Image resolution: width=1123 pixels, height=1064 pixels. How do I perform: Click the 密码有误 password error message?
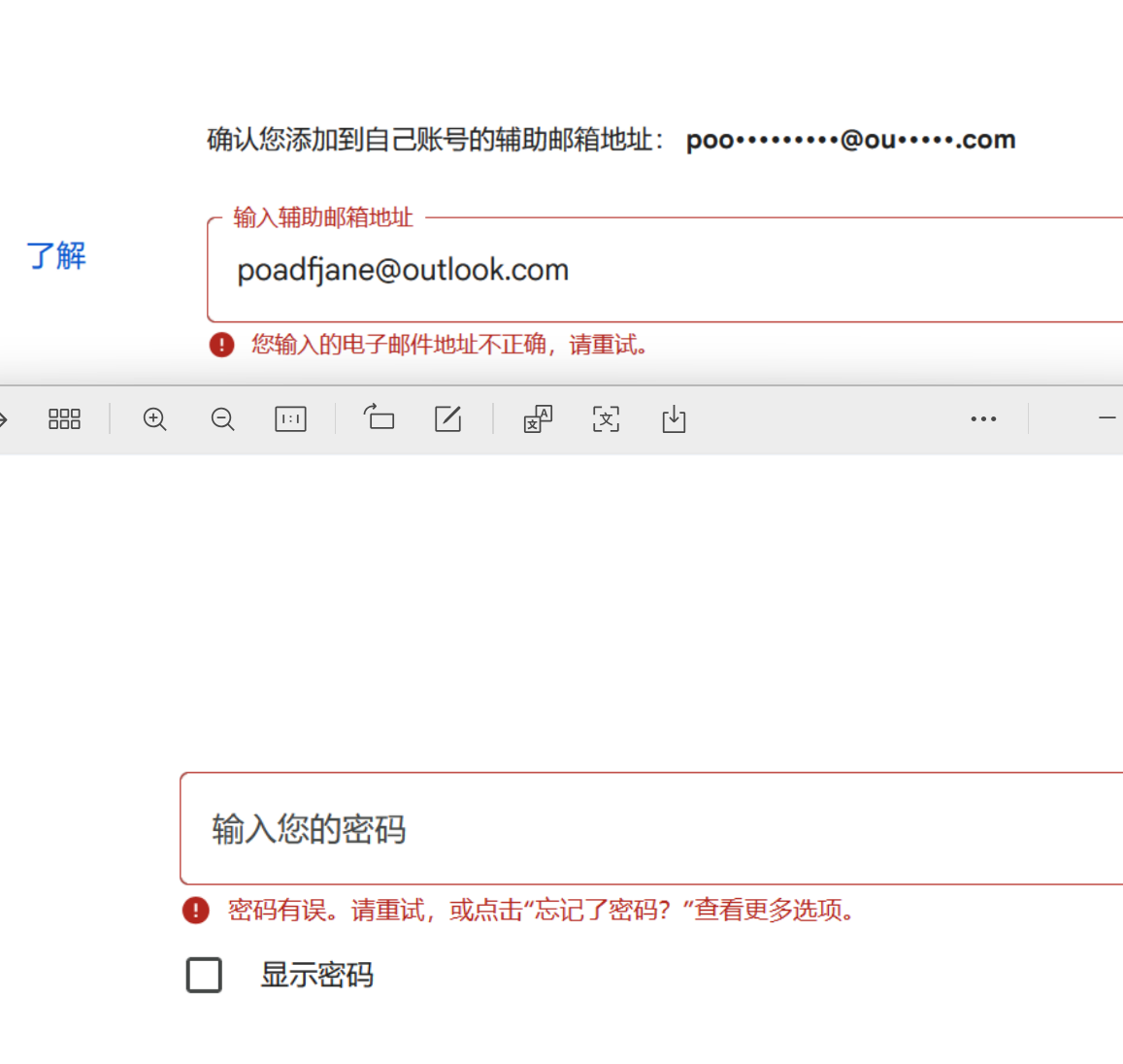tap(543, 911)
